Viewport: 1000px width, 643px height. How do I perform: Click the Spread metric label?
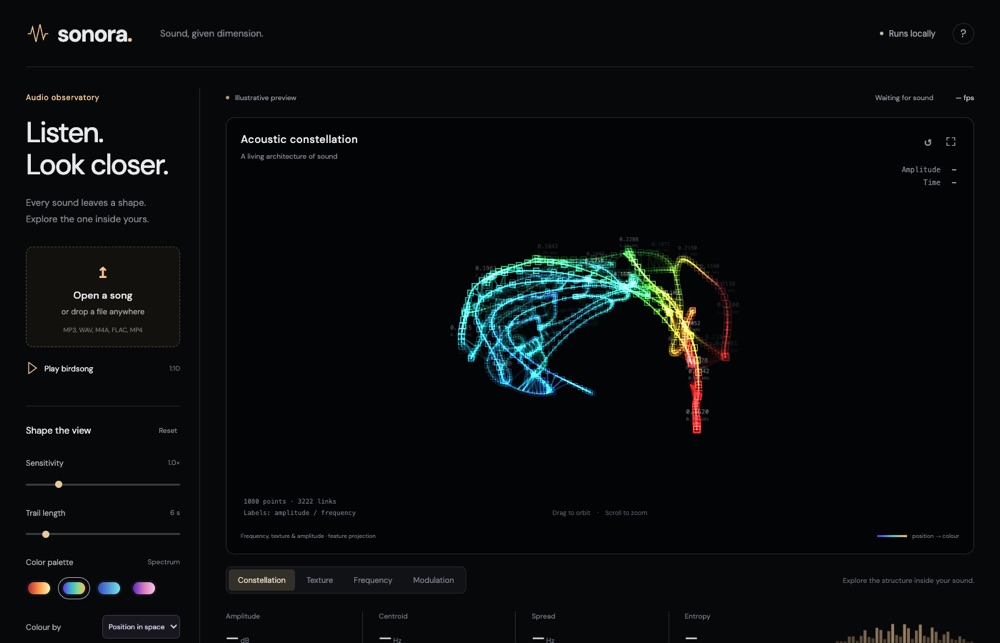tap(543, 616)
